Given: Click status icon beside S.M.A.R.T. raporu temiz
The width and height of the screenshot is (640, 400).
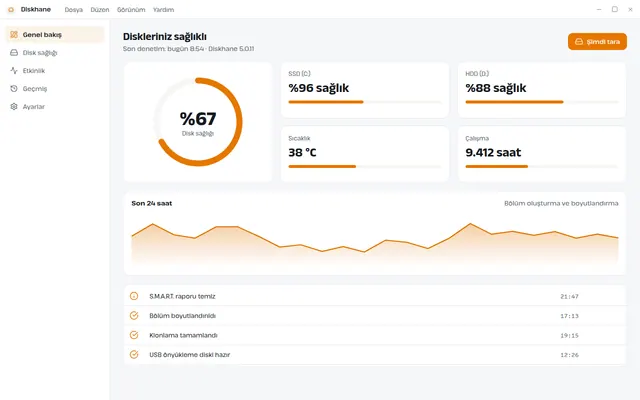Looking at the screenshot, I should [134, 296].
